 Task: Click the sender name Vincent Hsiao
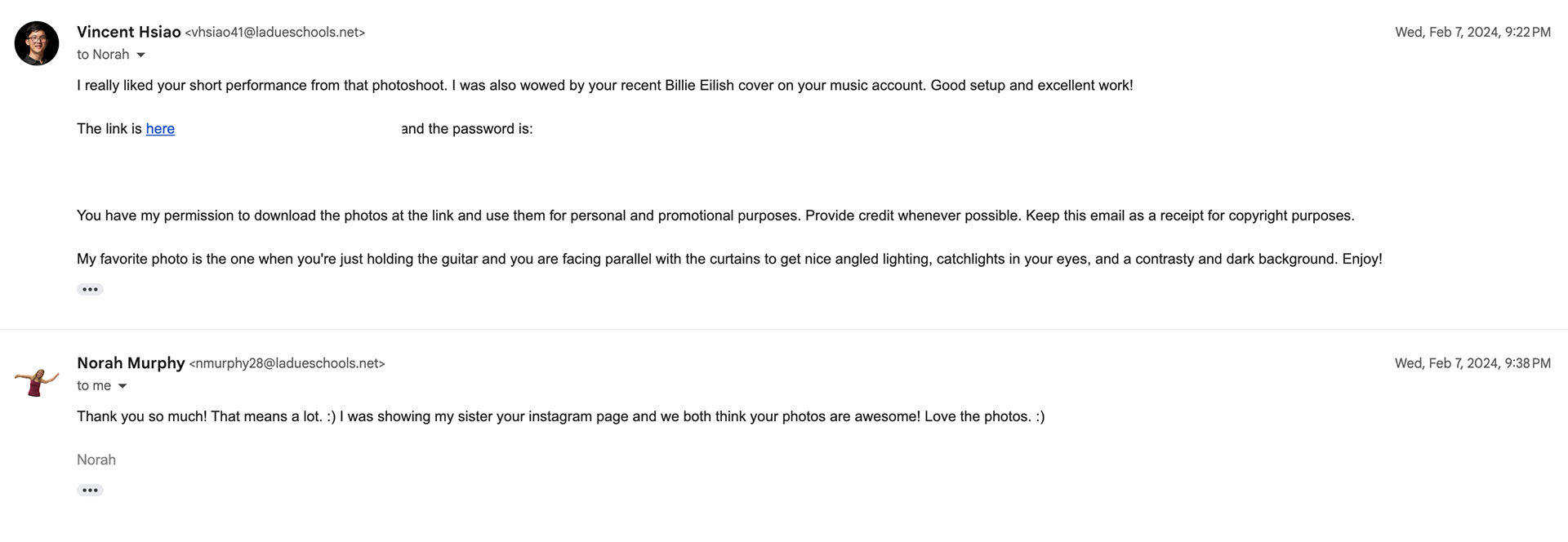128,32
